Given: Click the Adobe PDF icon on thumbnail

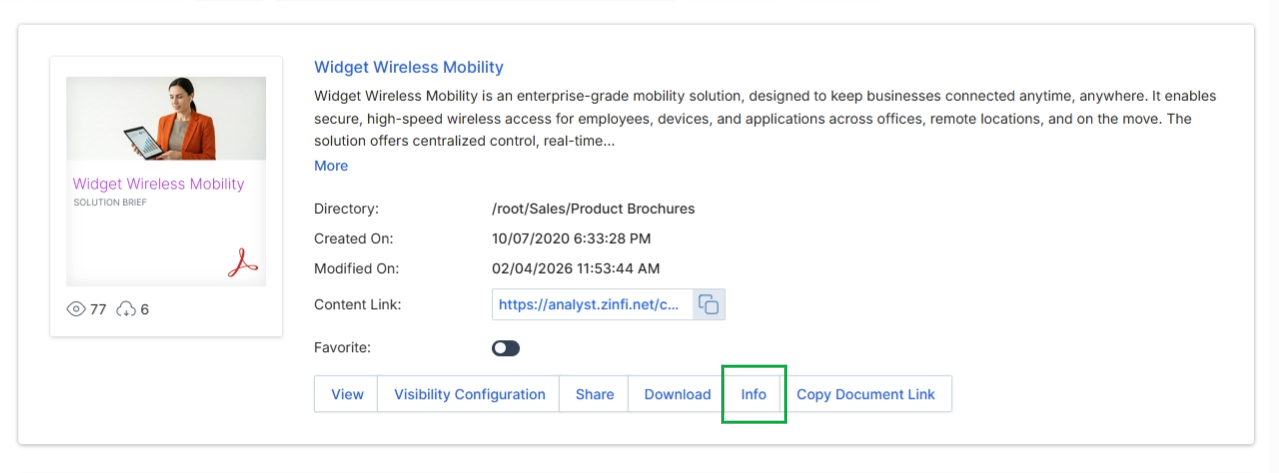Looking at the screenshot, I should [x=242, y=262].
